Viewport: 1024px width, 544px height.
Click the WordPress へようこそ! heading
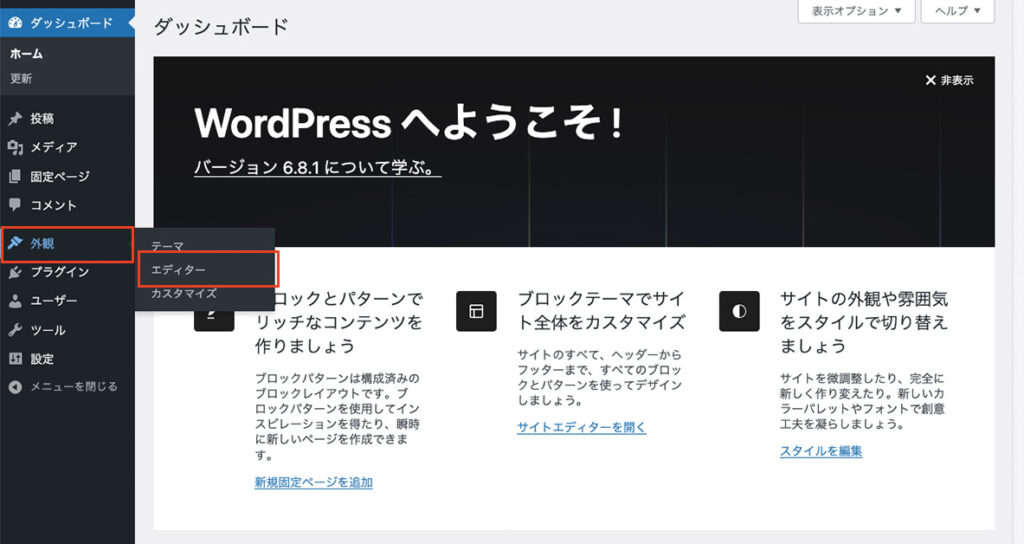tap(409, 123)
